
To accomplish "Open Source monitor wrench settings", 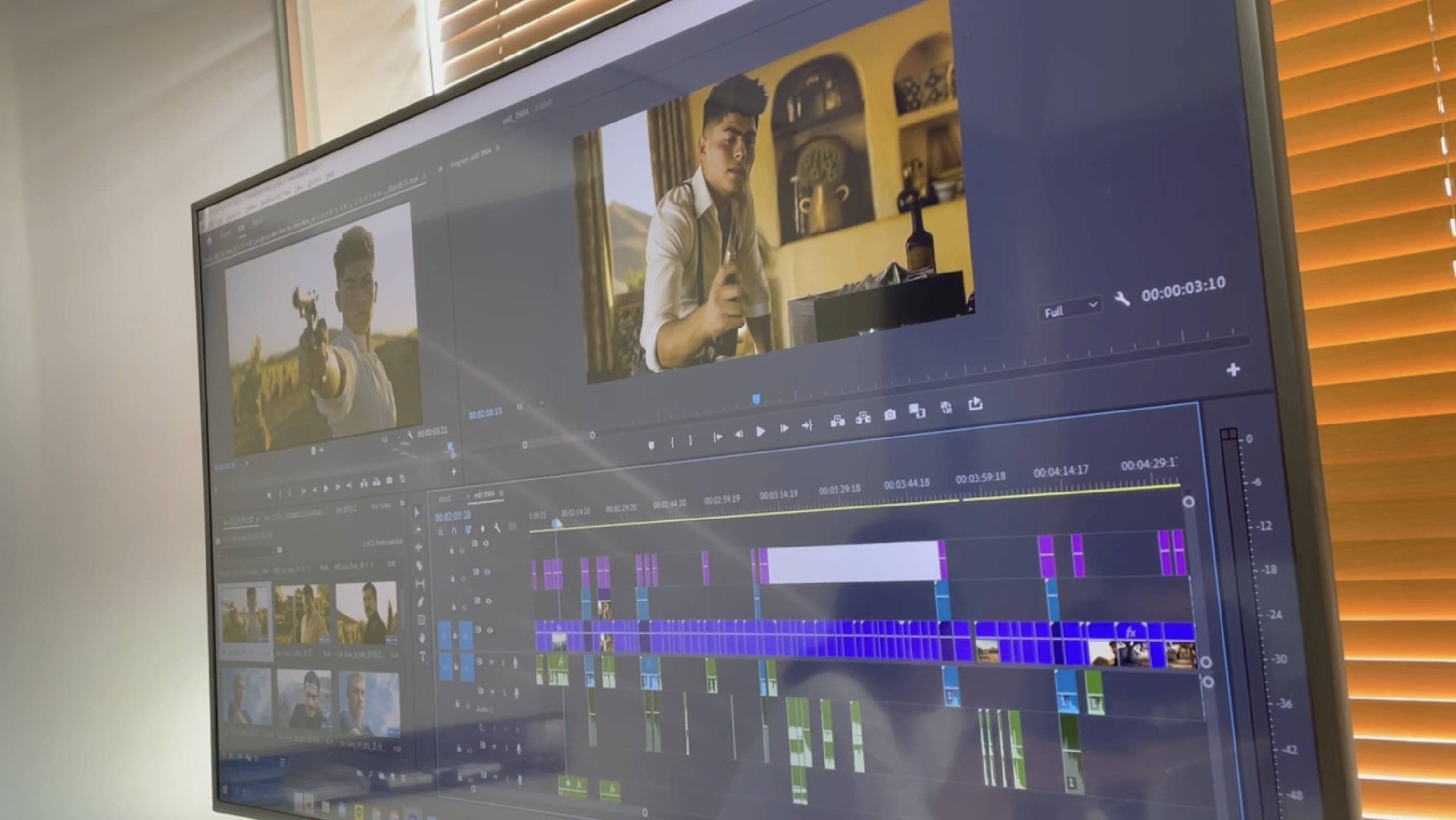I will [x=410, y=435].
